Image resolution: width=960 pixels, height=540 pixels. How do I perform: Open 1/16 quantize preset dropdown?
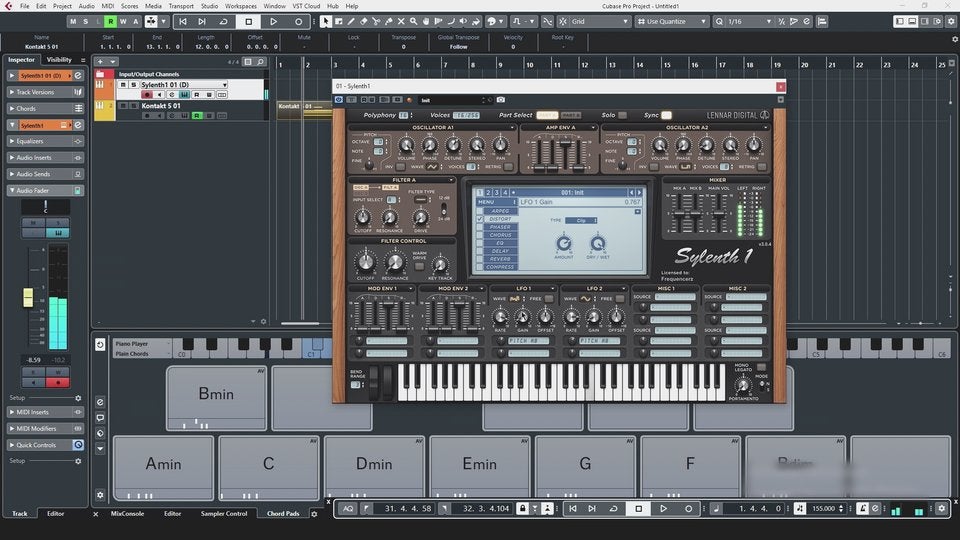pos(750,21)
